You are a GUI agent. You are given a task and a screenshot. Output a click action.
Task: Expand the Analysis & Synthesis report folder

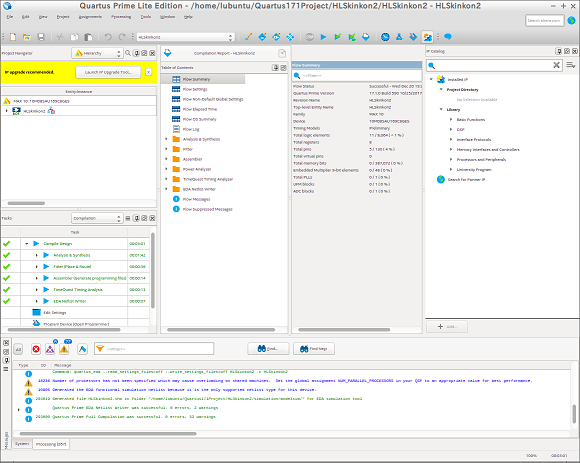[166, 139]
